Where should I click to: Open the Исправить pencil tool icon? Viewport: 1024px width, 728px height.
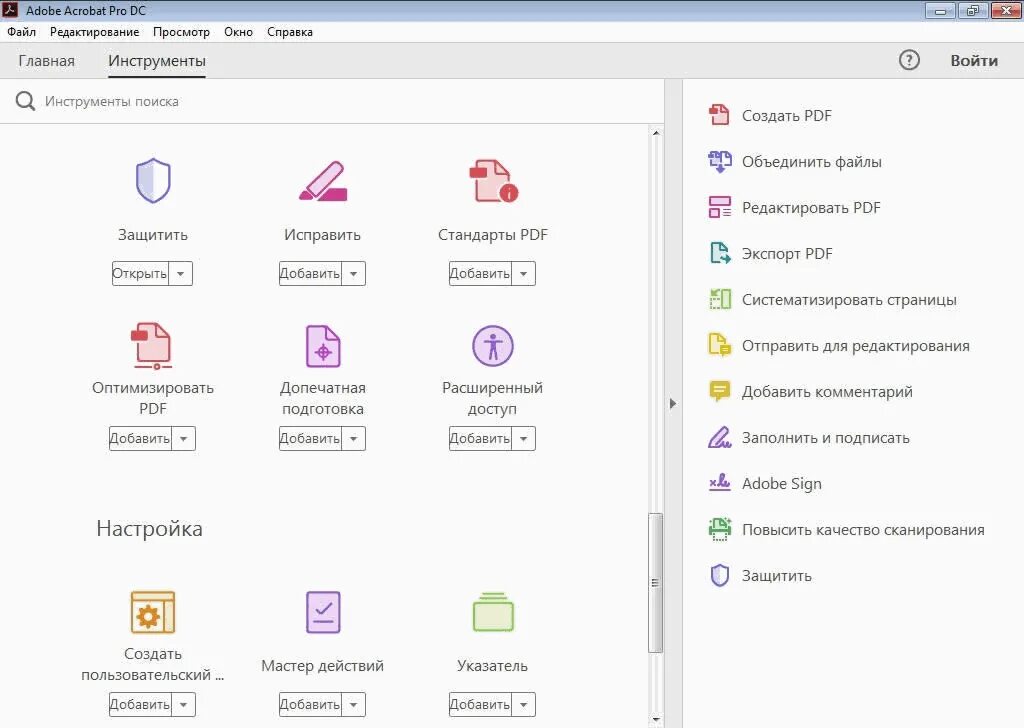point(321,180)
